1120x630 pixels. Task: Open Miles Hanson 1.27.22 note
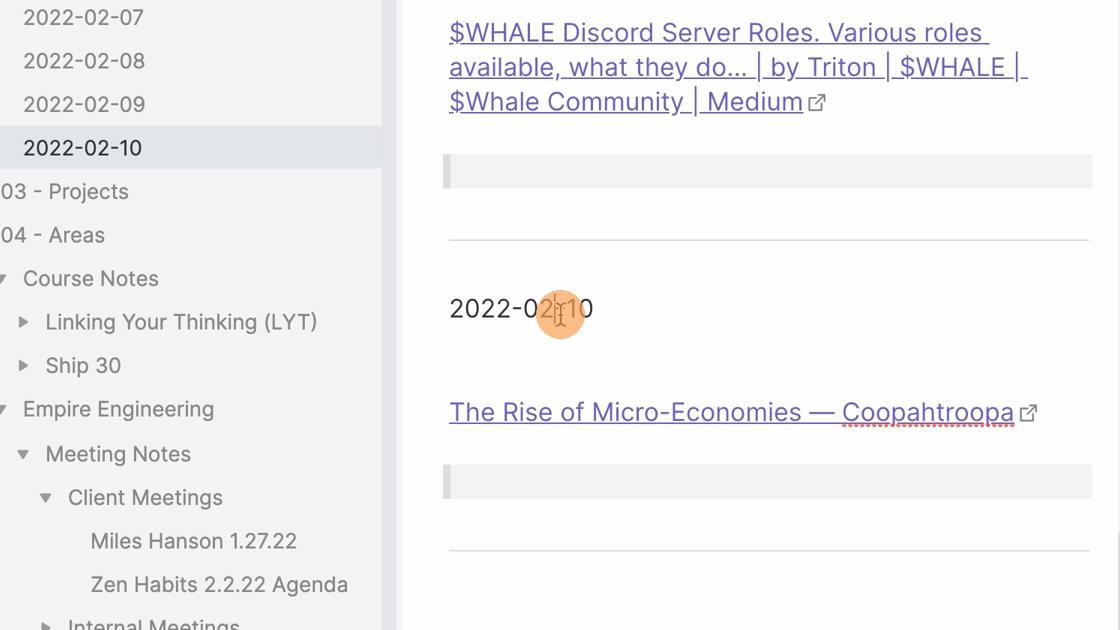point(194,541)
